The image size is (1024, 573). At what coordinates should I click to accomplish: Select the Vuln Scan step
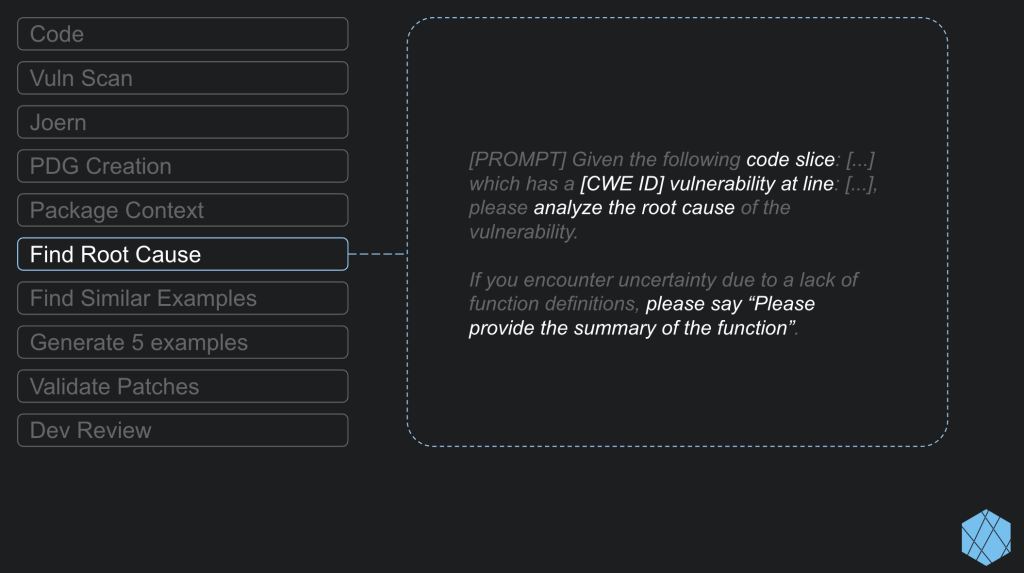(x=183, y=78)
